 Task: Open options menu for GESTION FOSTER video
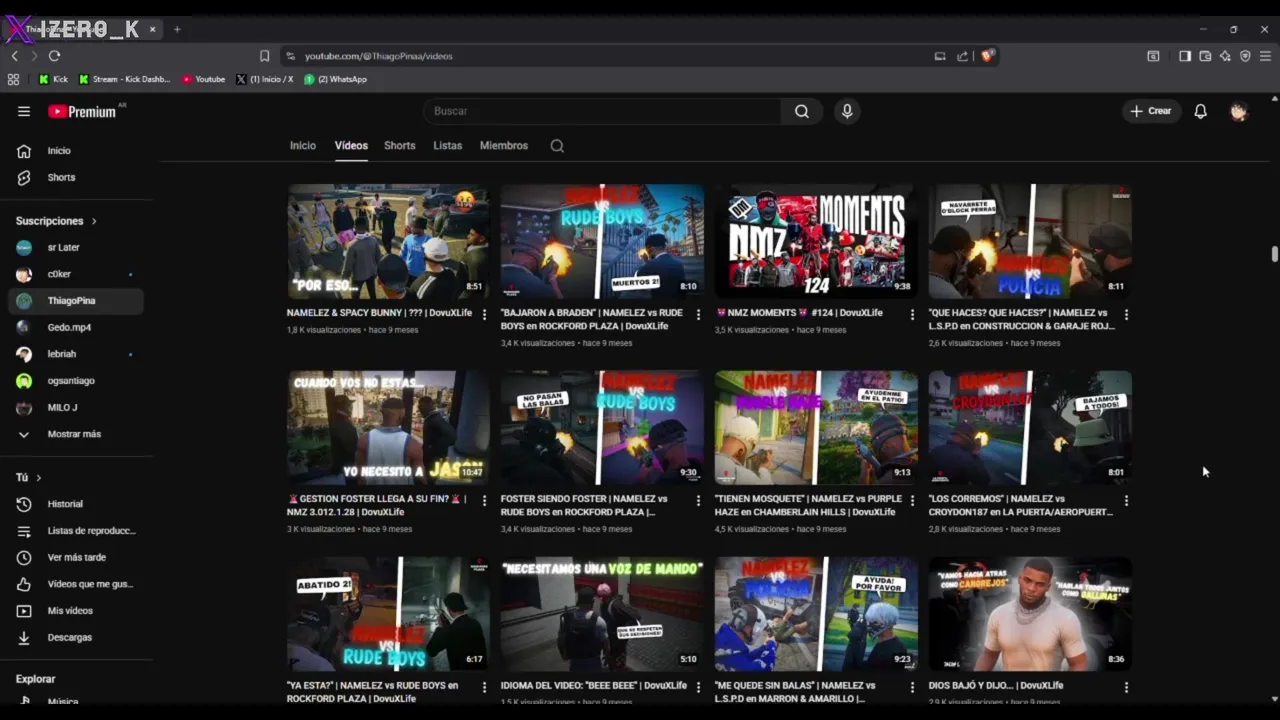(485, 500)
